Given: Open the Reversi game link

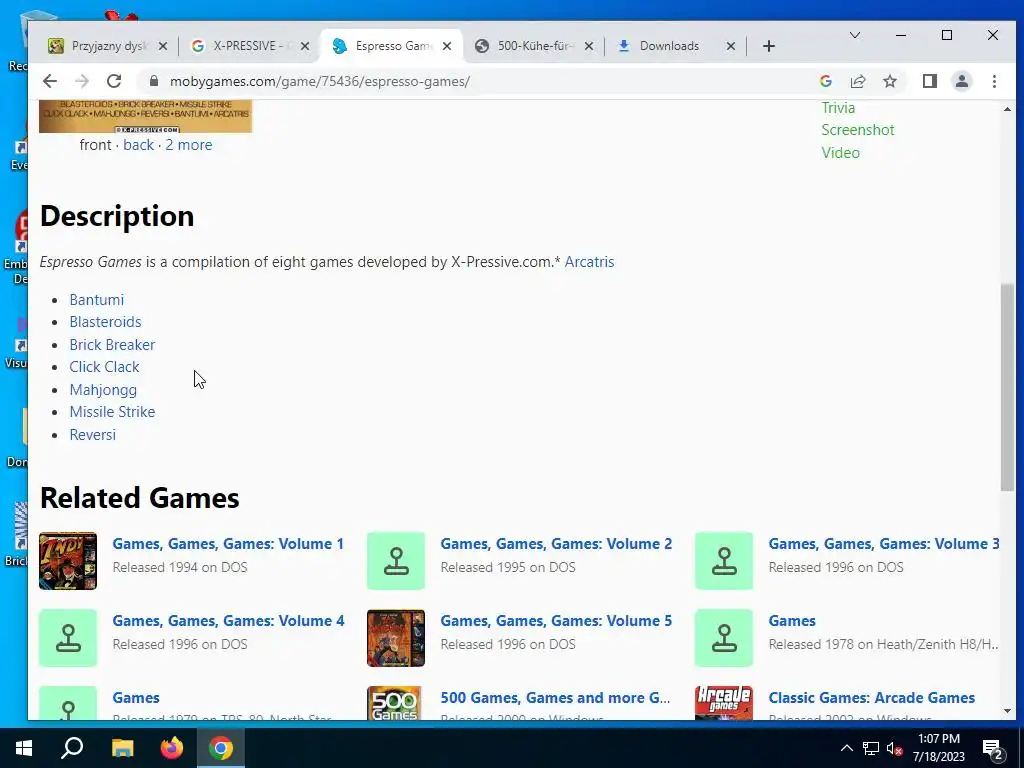Looking at the screenshot, I should 93,435.
